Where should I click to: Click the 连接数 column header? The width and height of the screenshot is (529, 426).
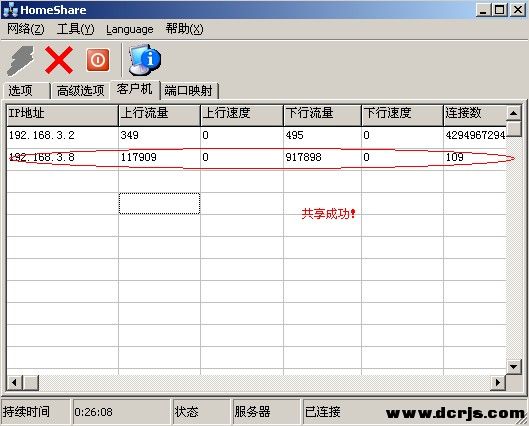tap(475, 114)
